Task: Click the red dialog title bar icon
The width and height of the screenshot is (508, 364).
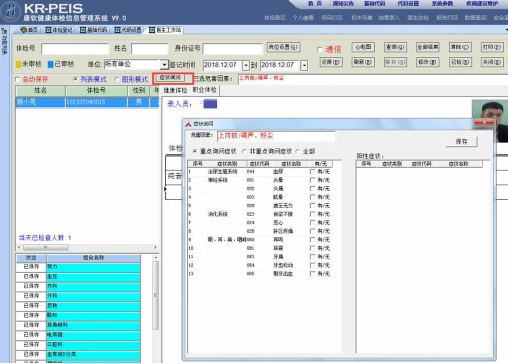Action: click(x=188, y=124)
